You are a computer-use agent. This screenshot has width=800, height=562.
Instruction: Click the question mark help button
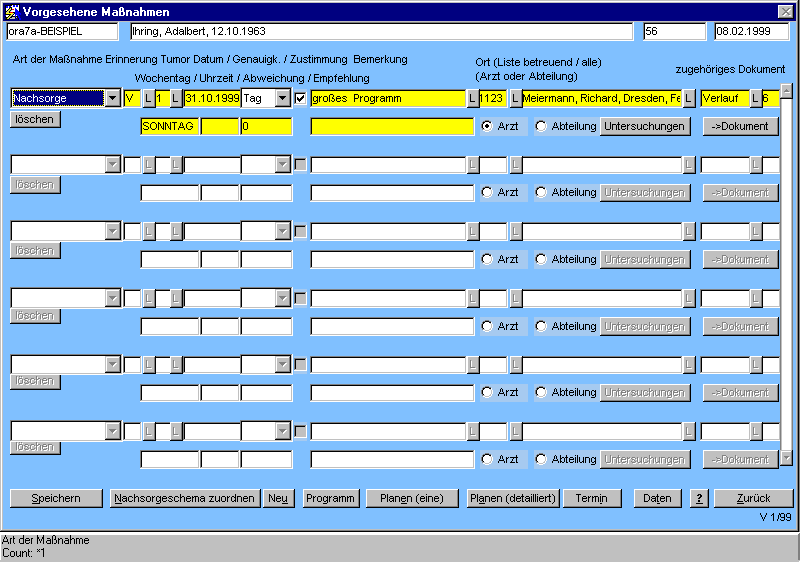point(698,498)
